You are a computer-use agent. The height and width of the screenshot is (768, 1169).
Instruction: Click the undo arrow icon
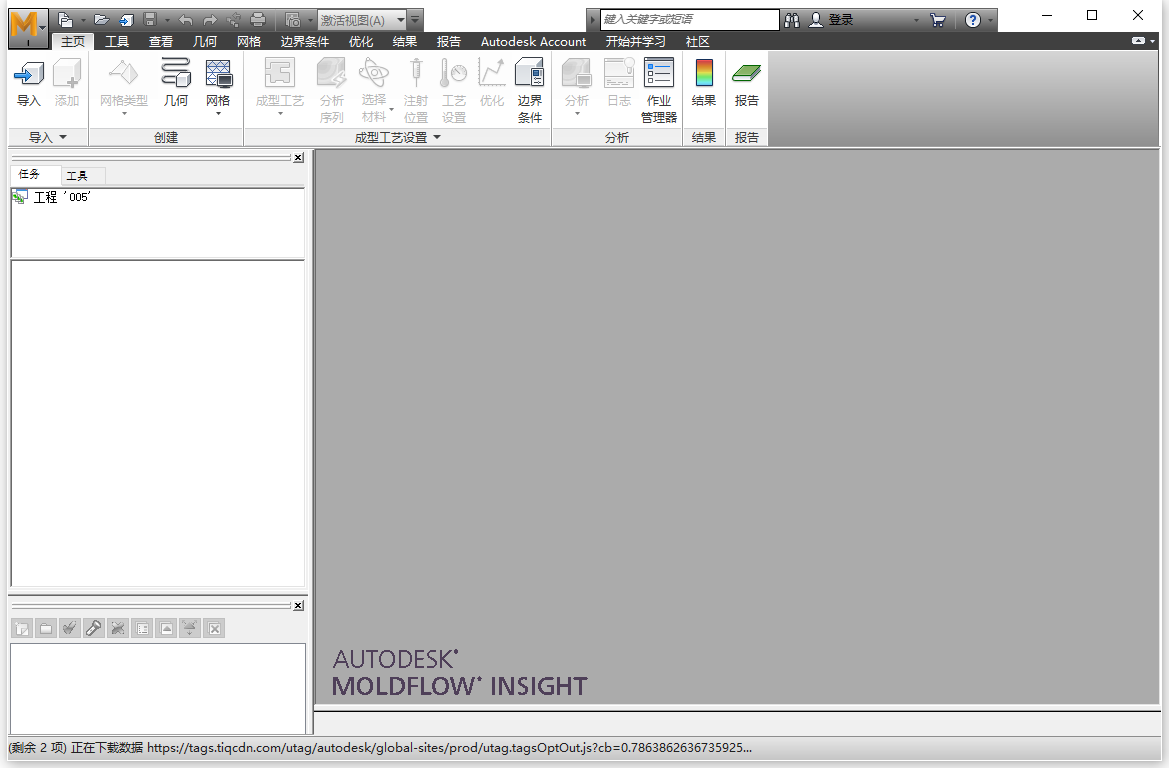[186, 20]
